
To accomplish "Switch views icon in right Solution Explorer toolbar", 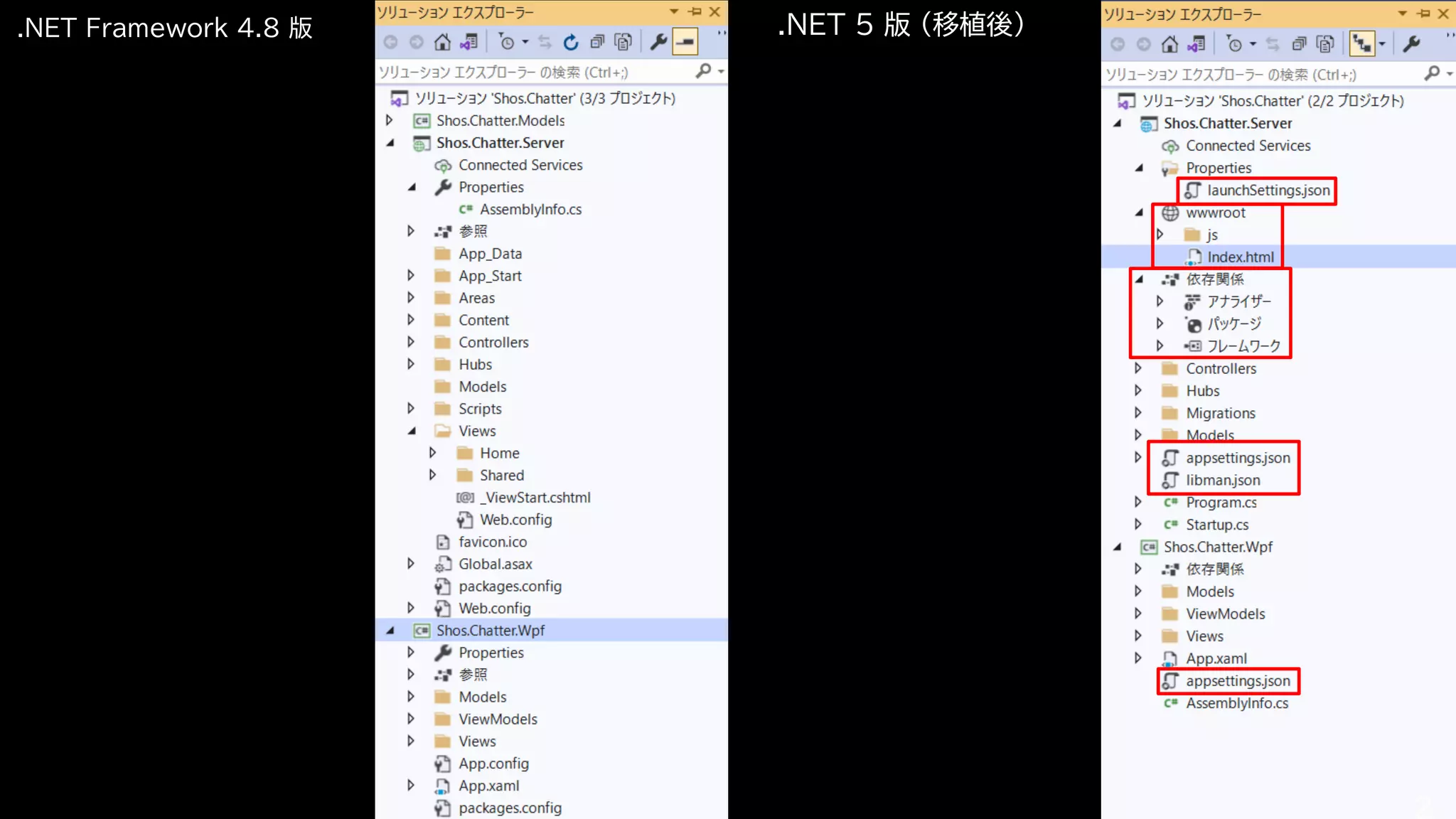I will coord(1197,44).
